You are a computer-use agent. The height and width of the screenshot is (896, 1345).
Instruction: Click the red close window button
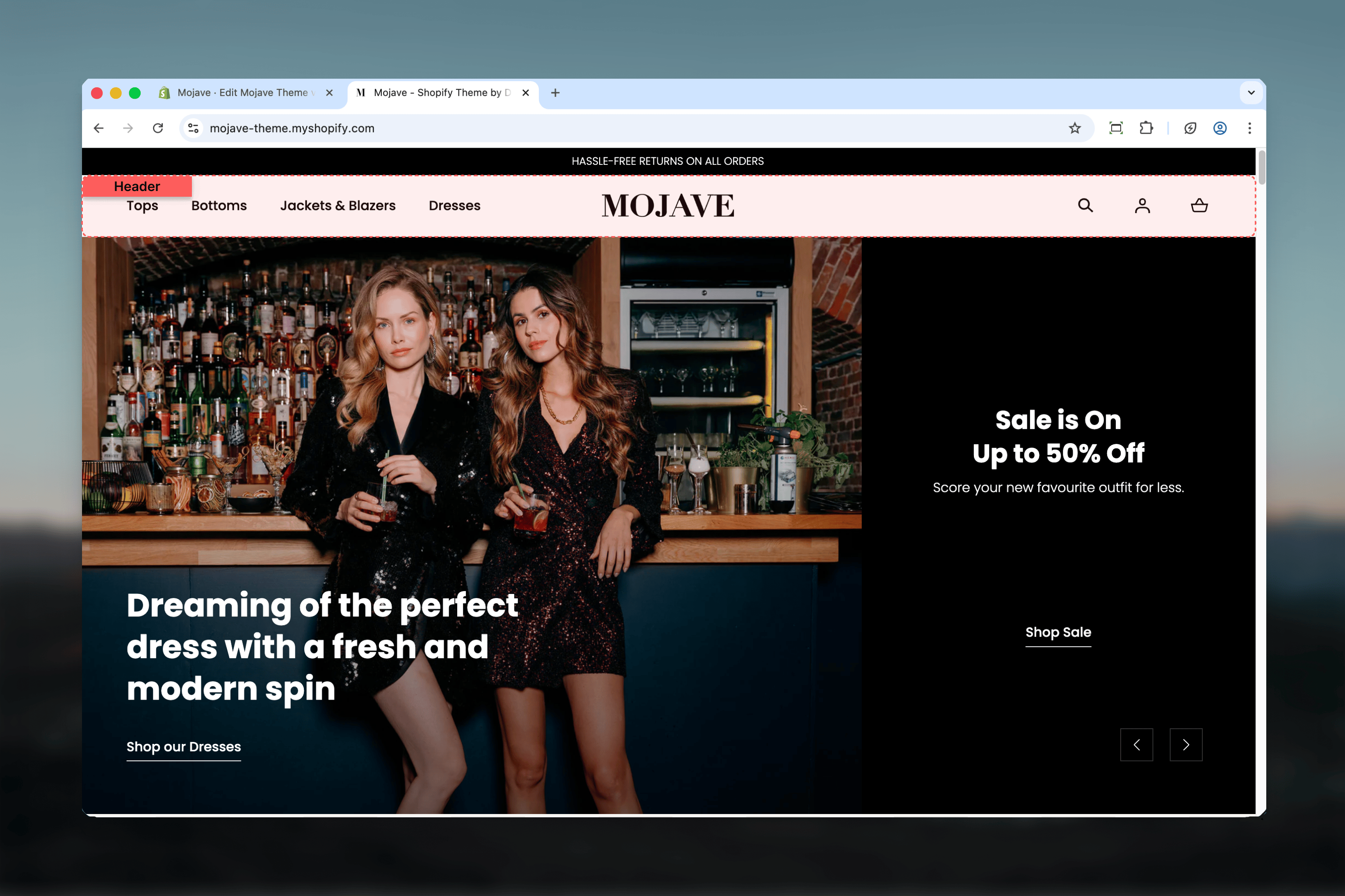tap(97, 93)
